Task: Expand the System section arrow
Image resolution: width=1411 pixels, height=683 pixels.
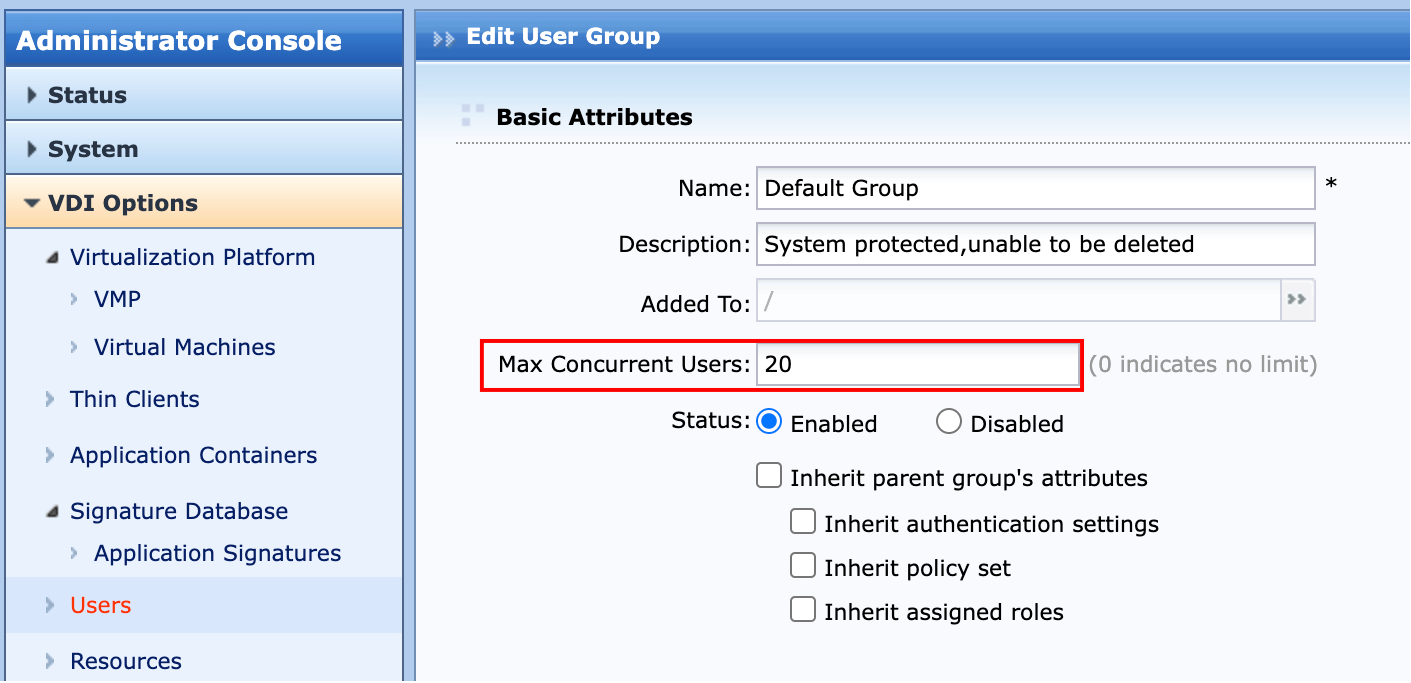Action: click(33, 149)
